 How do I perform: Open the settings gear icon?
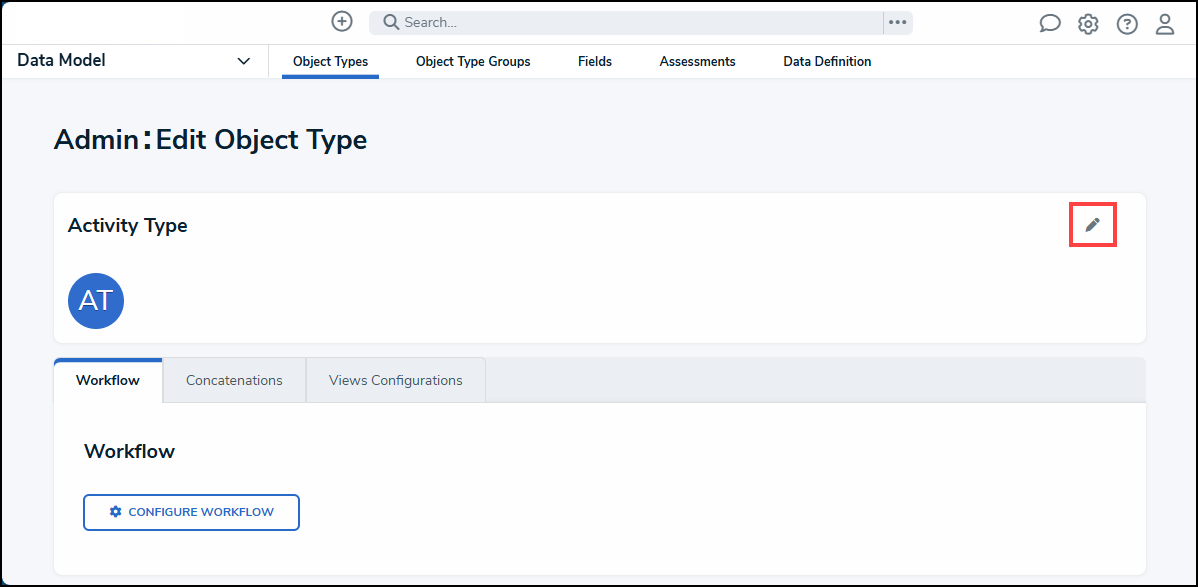pos(1088,23)
